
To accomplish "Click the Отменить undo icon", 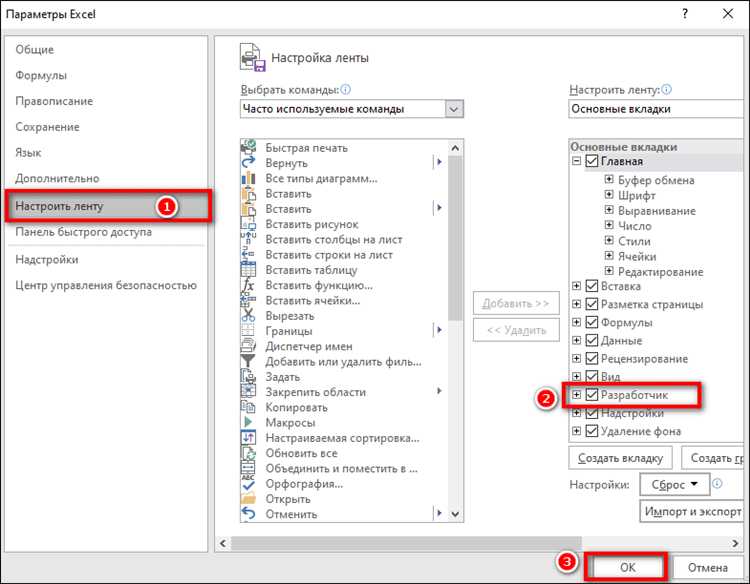I will pyautogui.click(x=248, y=514).
